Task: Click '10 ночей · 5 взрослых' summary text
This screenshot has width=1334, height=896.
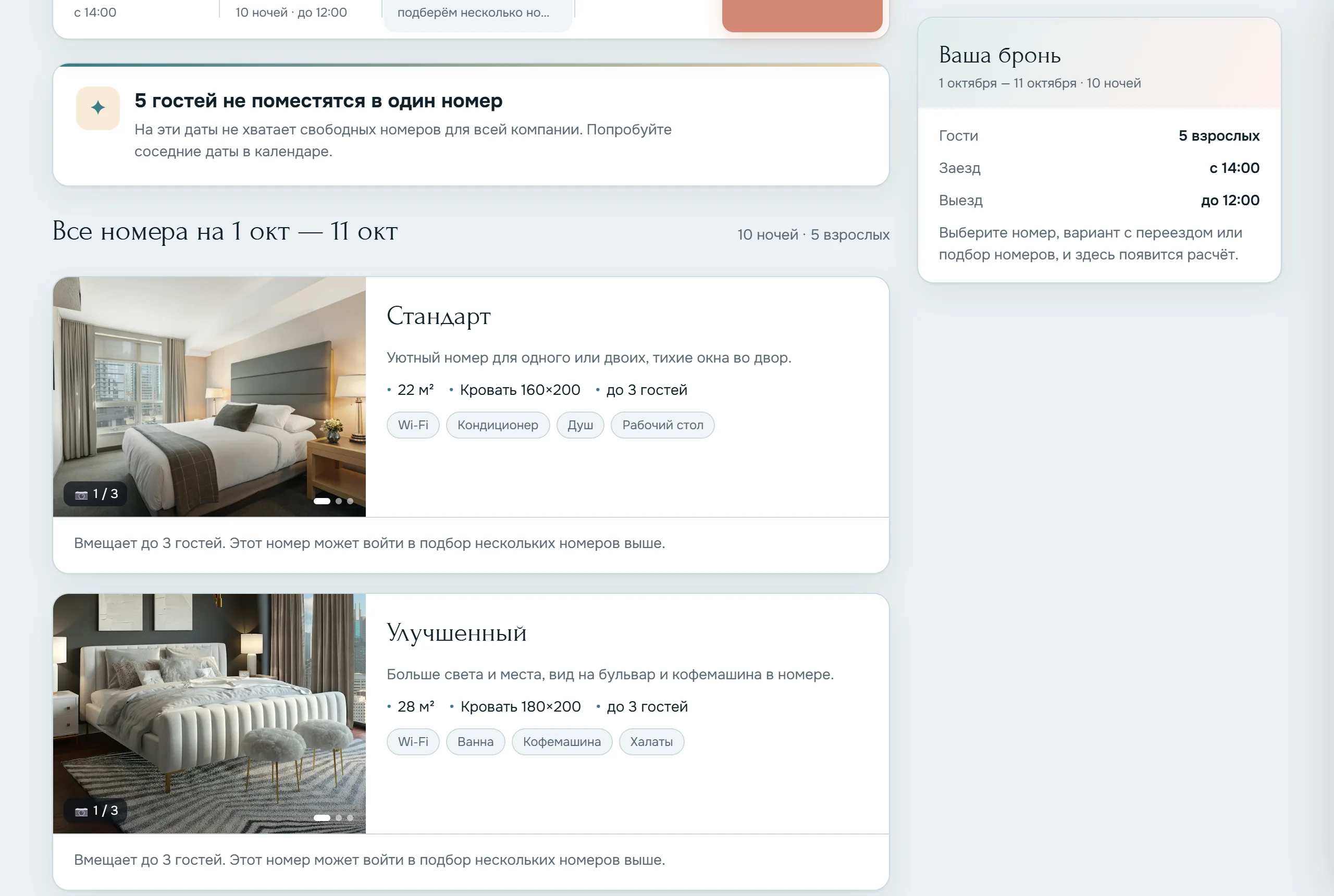Action: pyautogui.click(x=813, y=235)
